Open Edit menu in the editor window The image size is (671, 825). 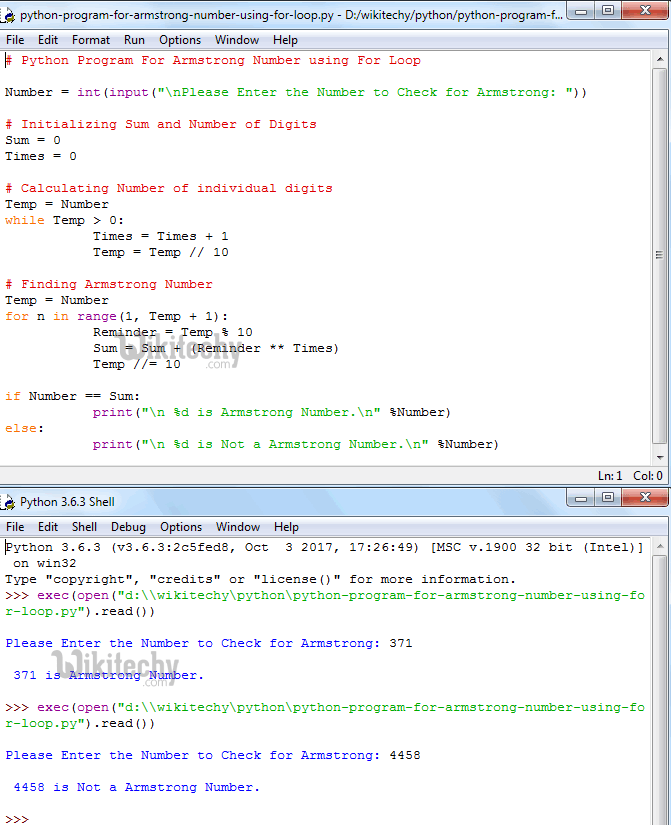tap(47, 40)
